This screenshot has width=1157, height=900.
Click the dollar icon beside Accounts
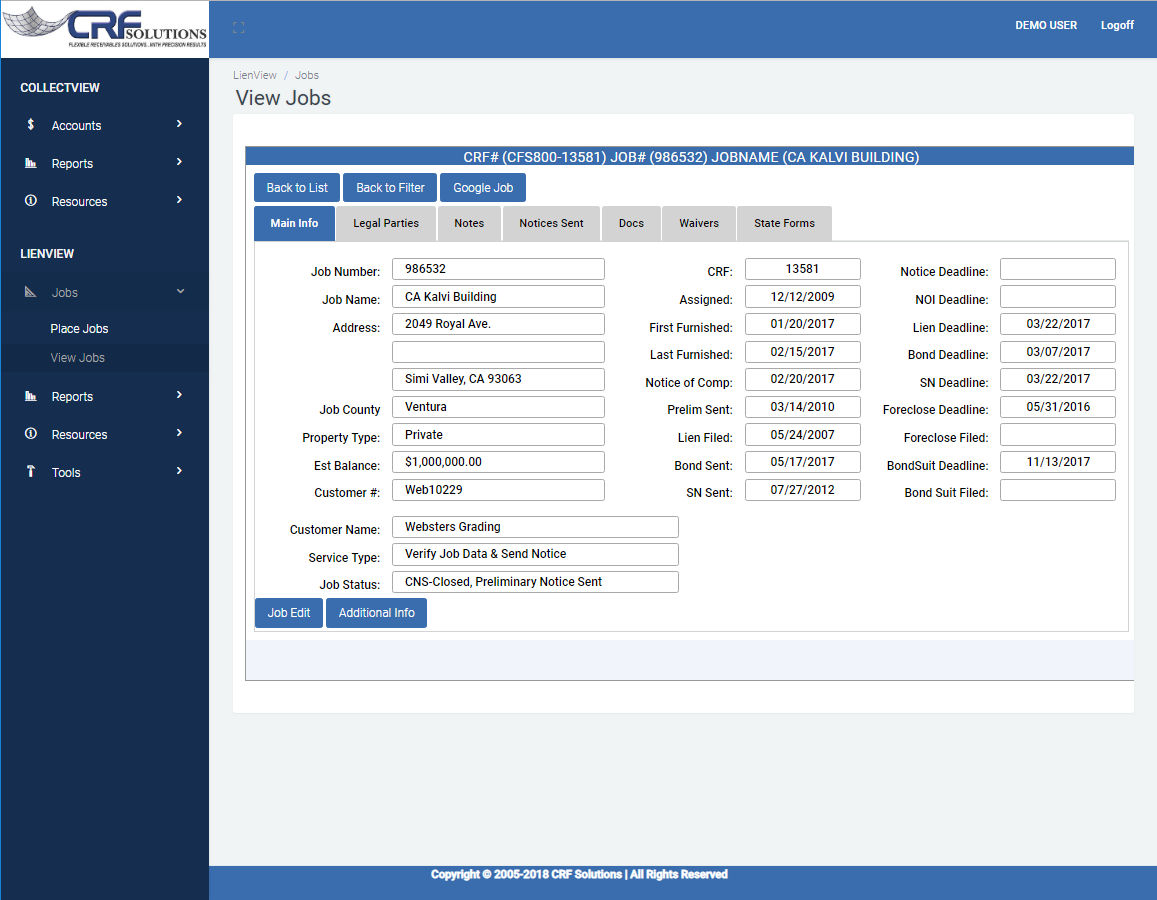(x=30, y=125)
